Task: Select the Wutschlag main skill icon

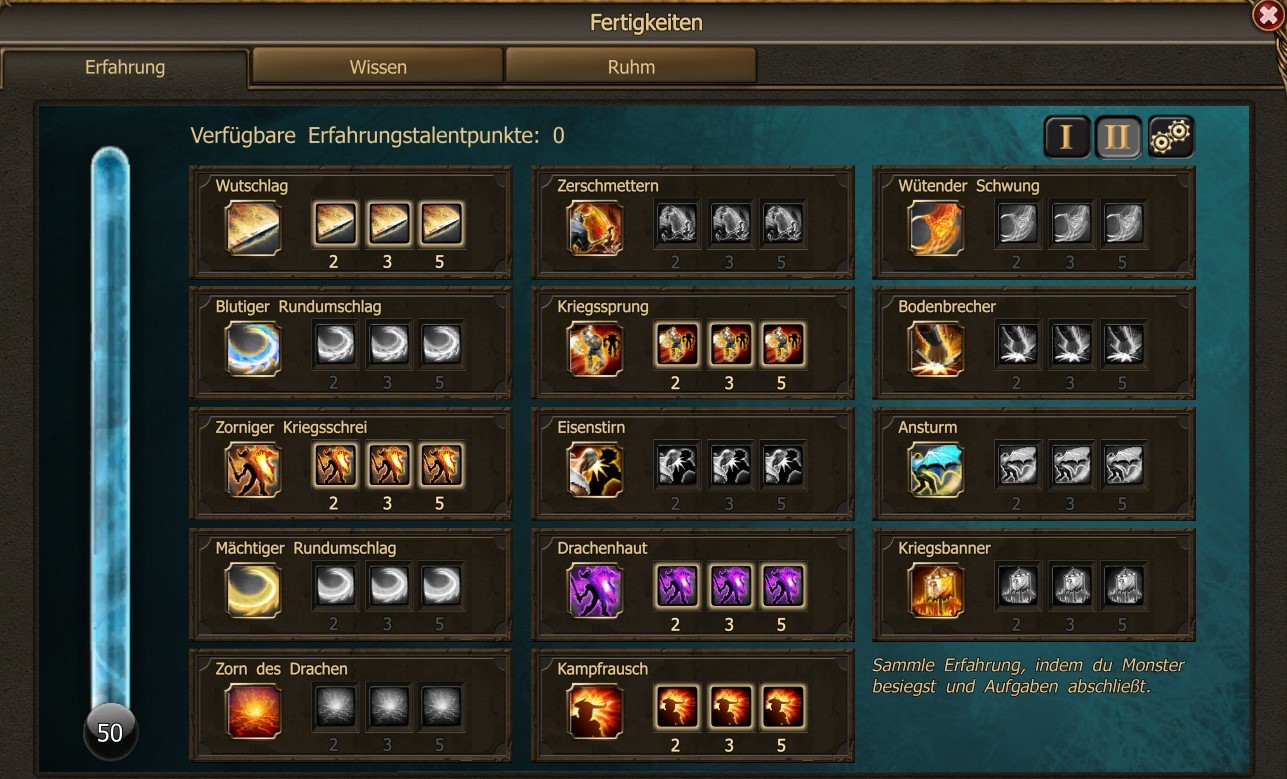Action: 253,227
